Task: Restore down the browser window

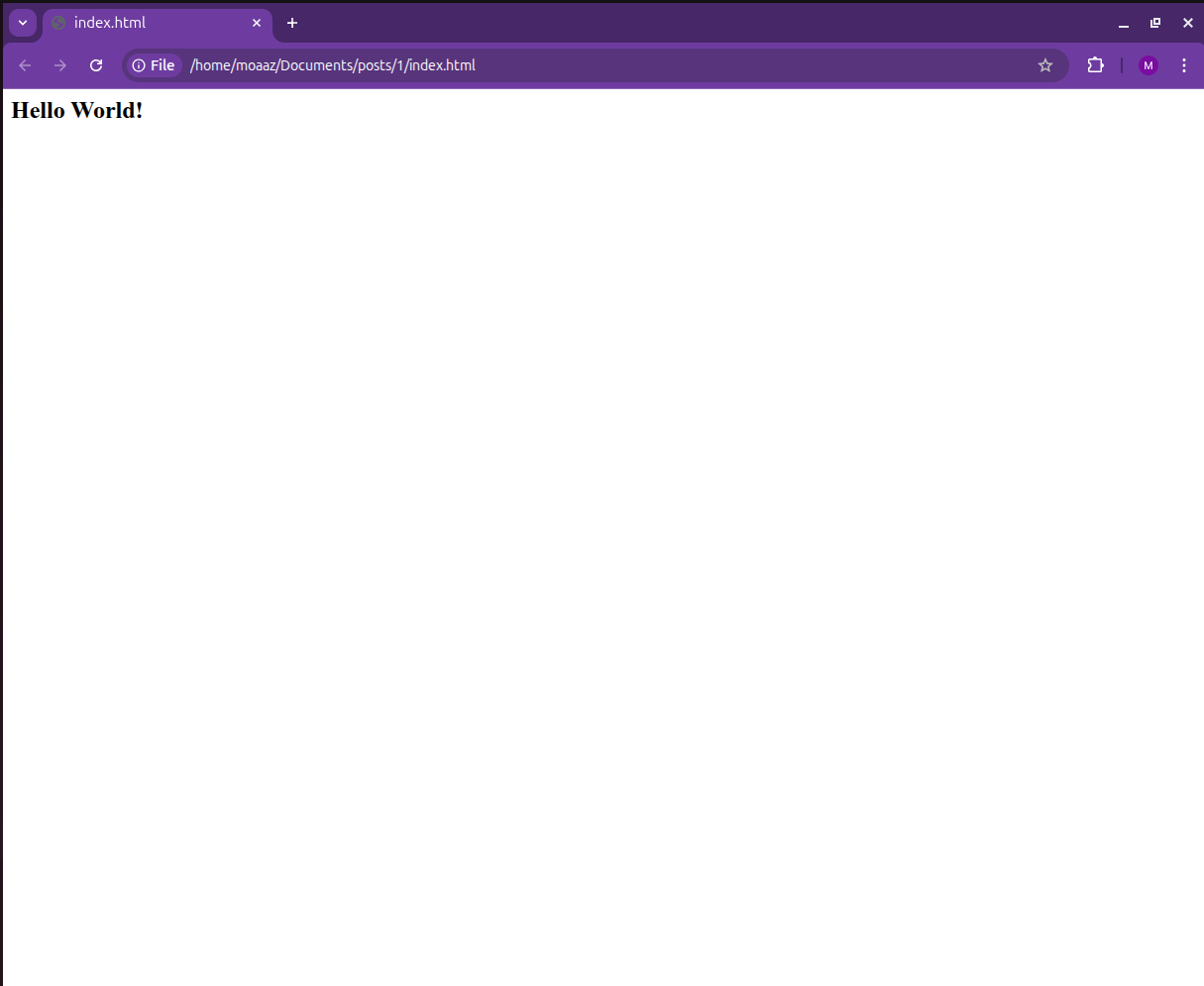Action: pyautogui.click(x=1155, y=23)
